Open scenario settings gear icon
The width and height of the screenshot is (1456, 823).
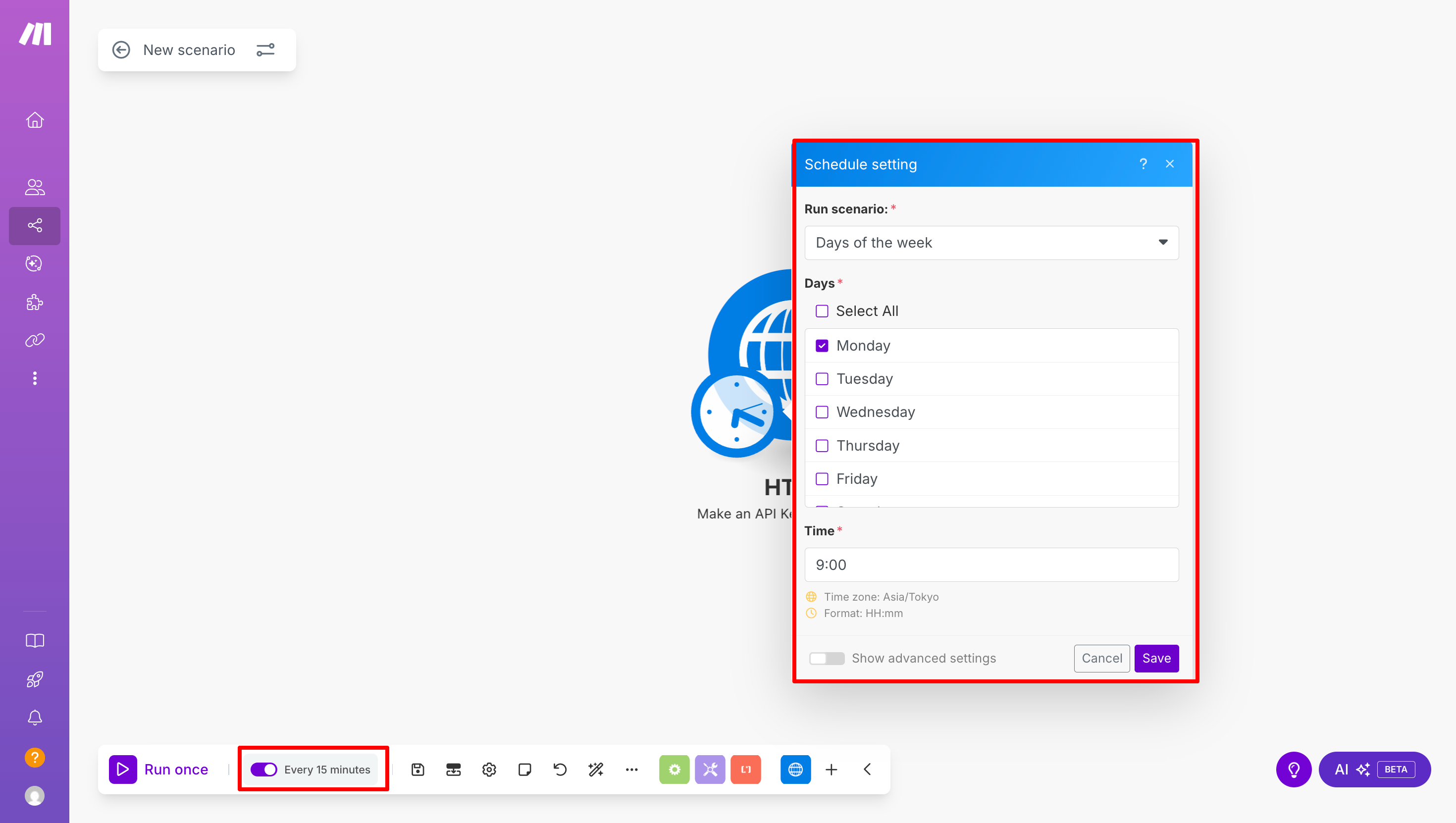coord(489,770)
